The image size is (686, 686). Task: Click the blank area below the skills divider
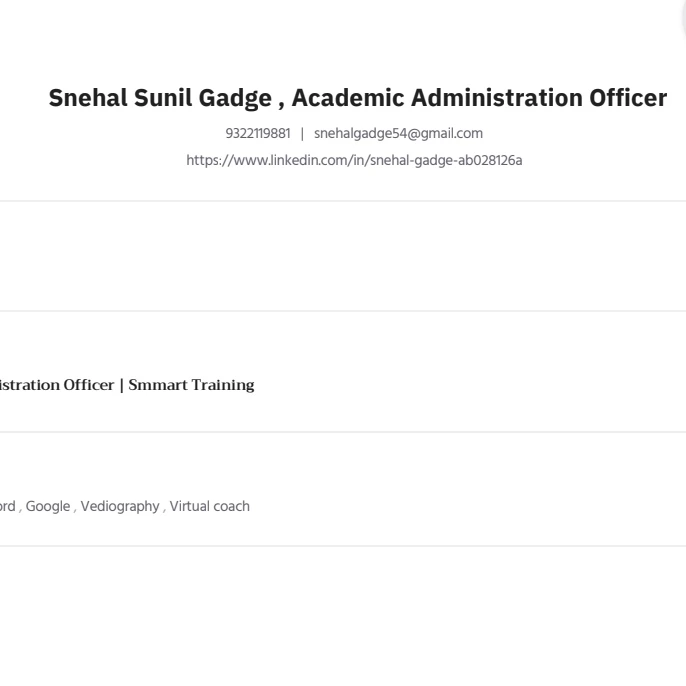[343, 610]
